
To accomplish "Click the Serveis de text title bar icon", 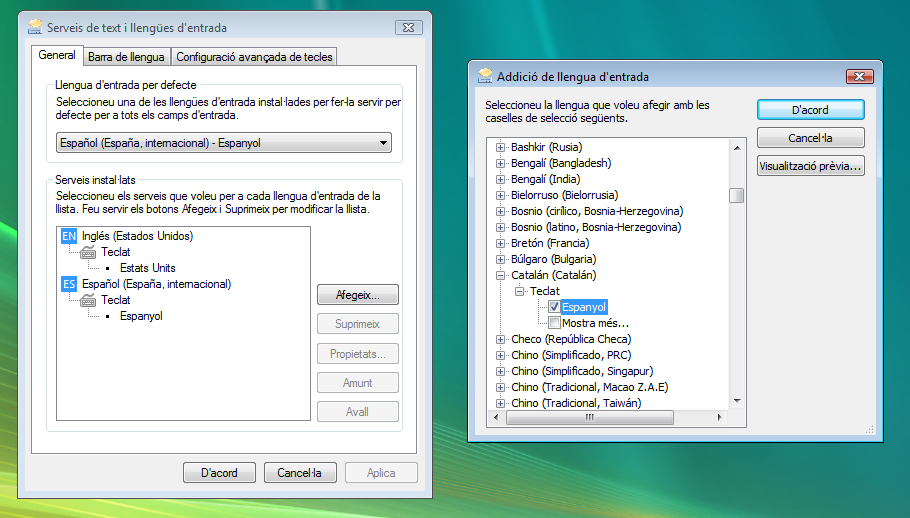I will 35,28.
